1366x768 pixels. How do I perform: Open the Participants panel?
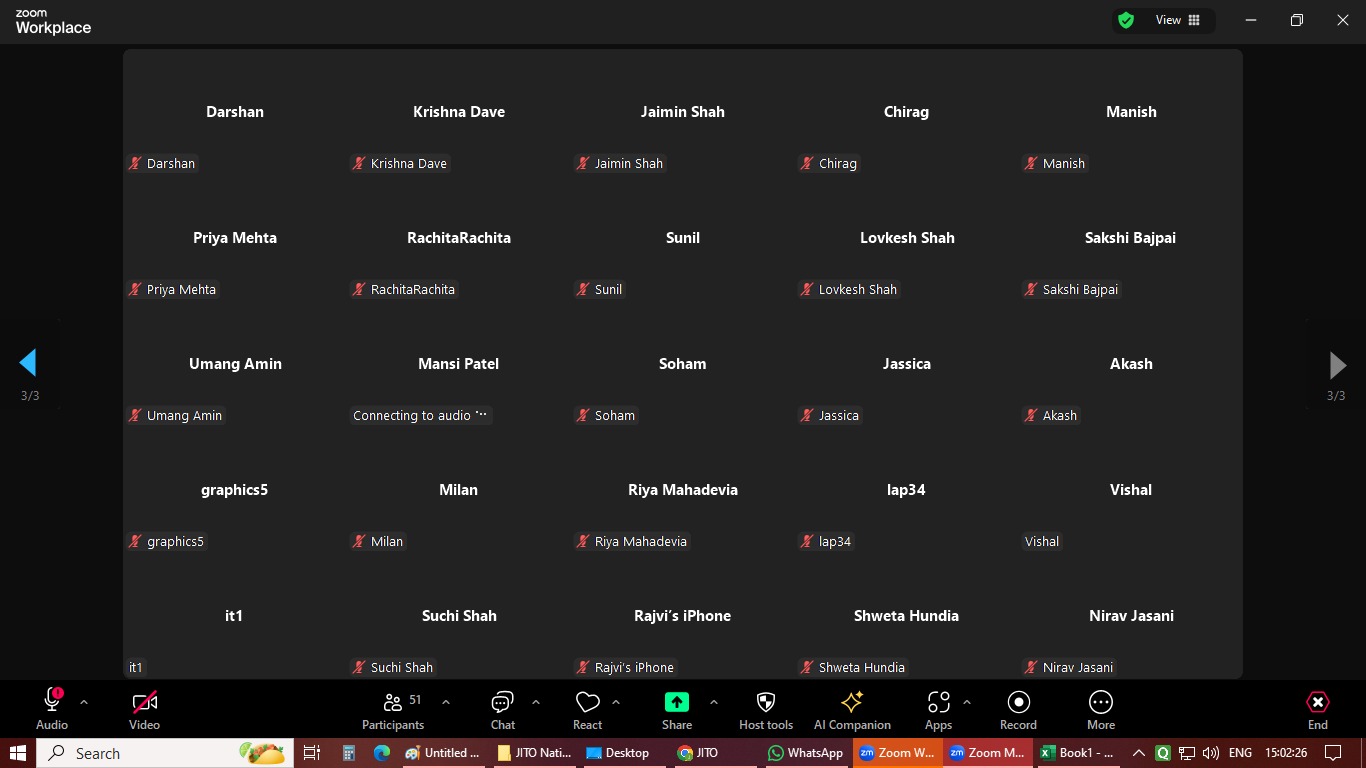393,710
